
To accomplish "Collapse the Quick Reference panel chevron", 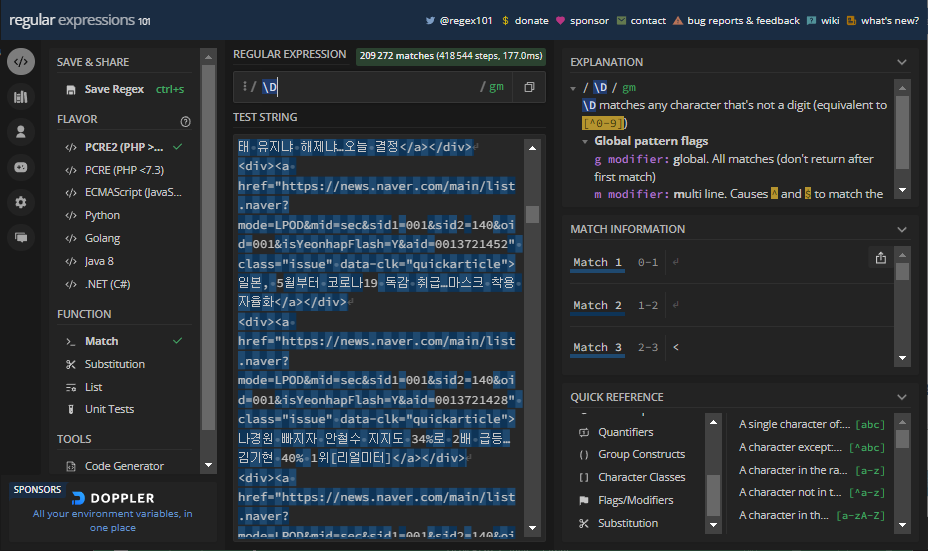I will point(901,397).
